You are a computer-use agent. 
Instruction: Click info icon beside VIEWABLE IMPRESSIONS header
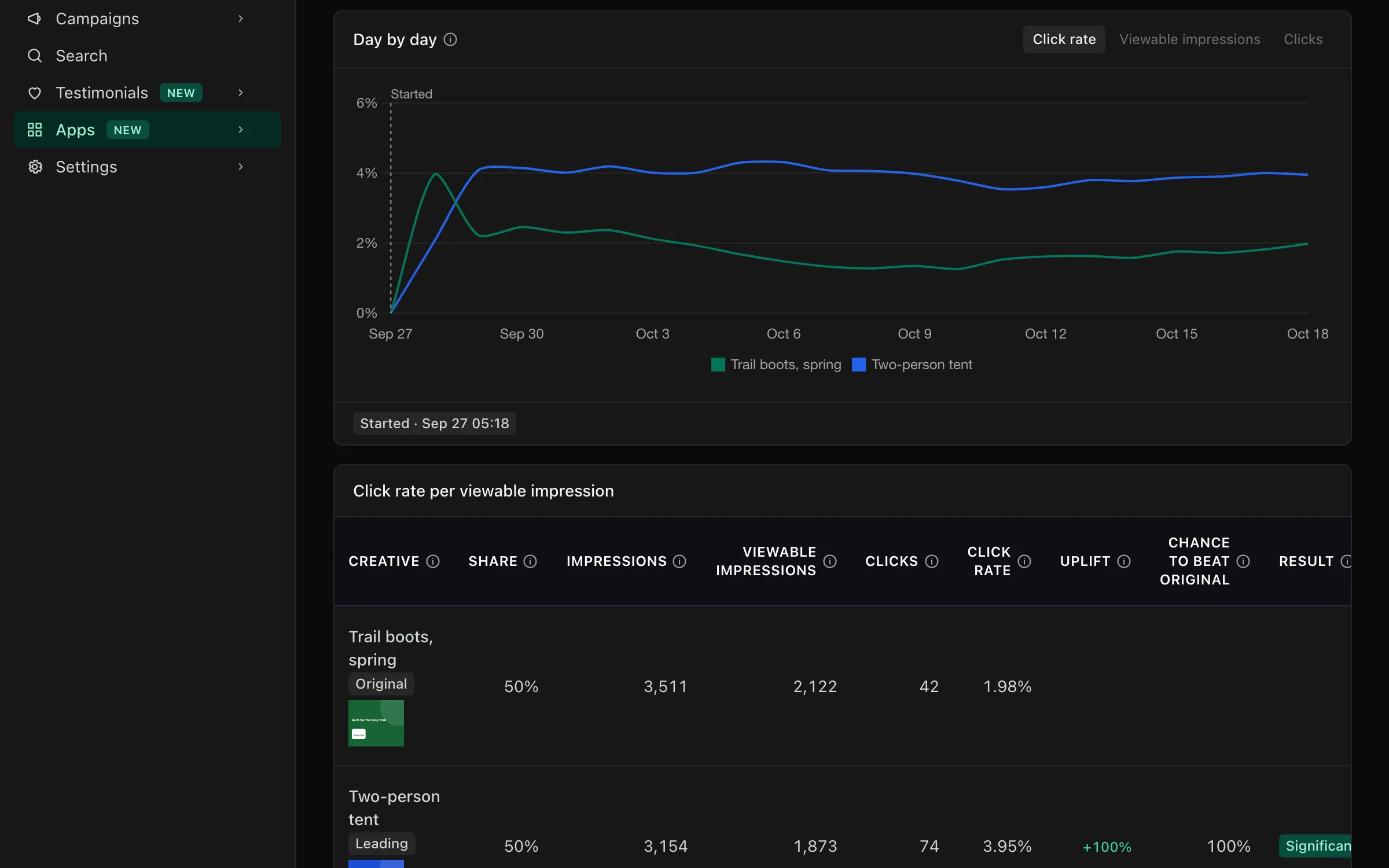tap(830, 561)
